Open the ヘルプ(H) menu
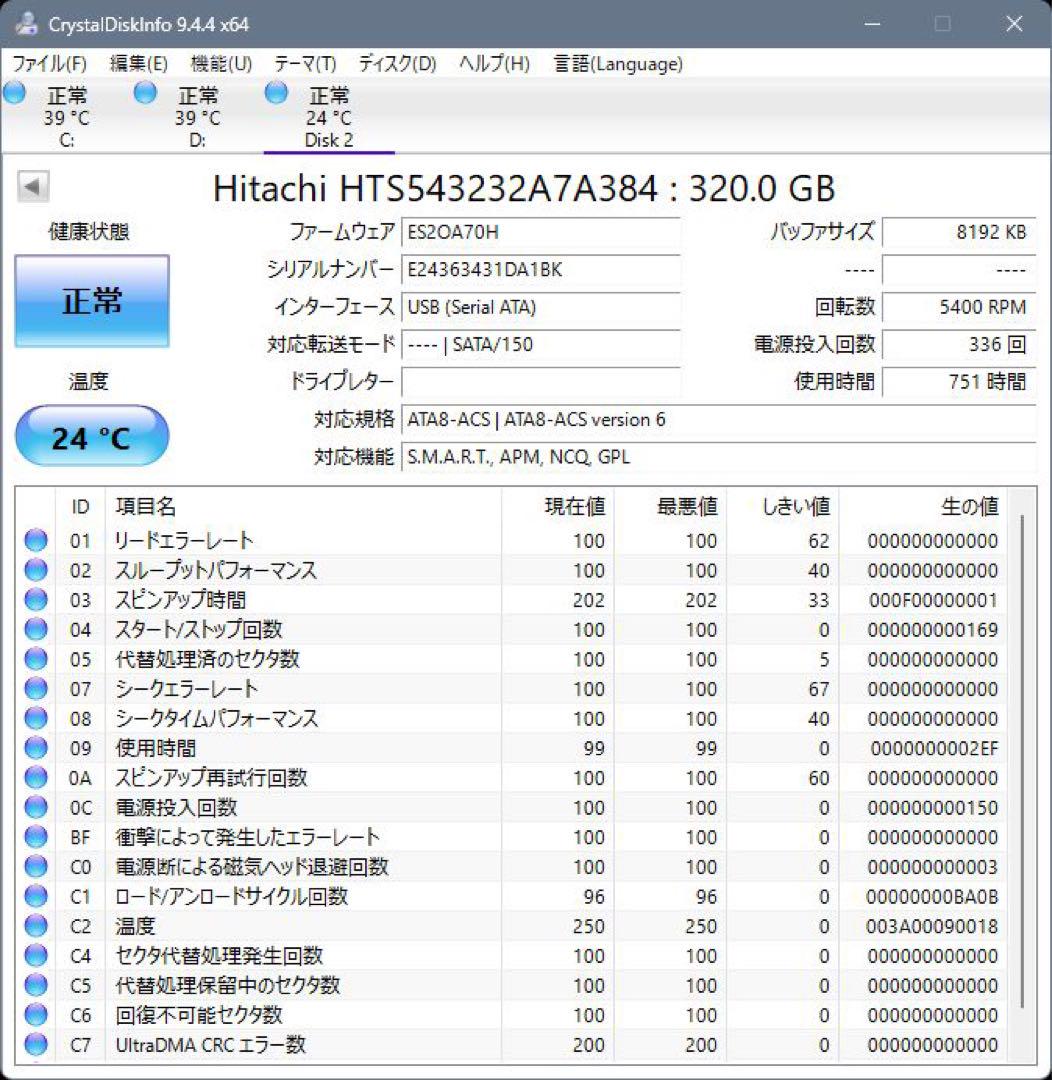The image size is (1052, 1080). pos(494,64)
